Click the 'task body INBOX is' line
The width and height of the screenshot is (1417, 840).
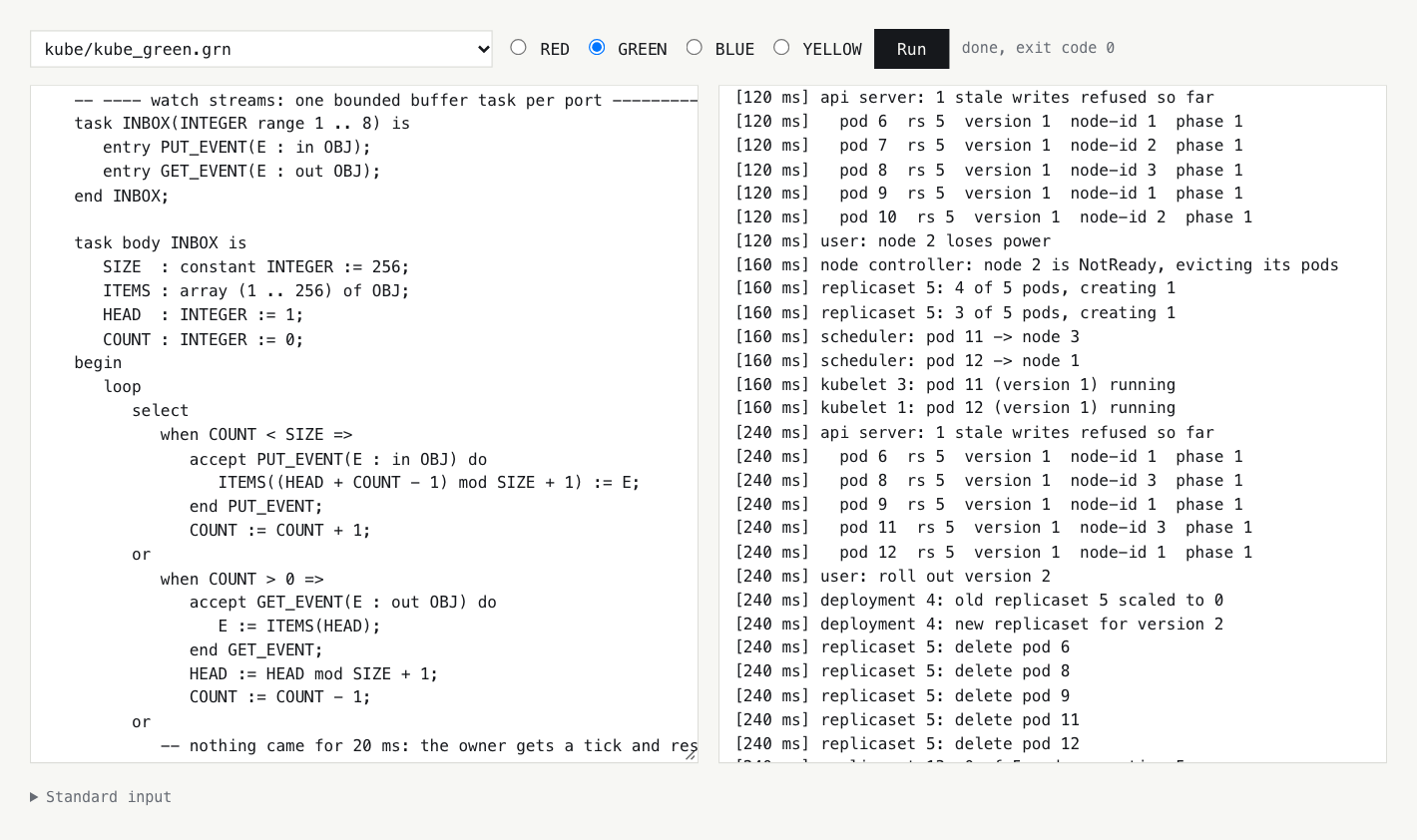point(161,243)
